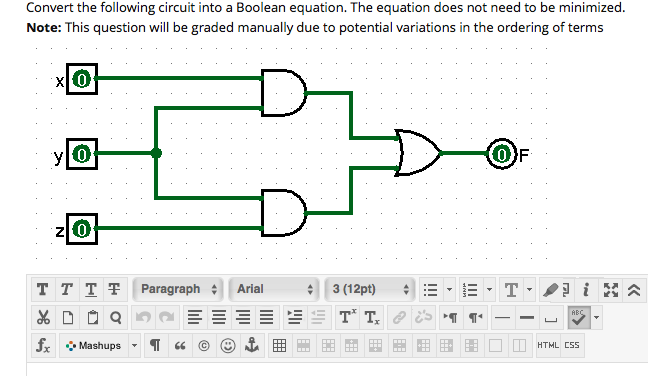Insert a numbered list

coord(470,290)
